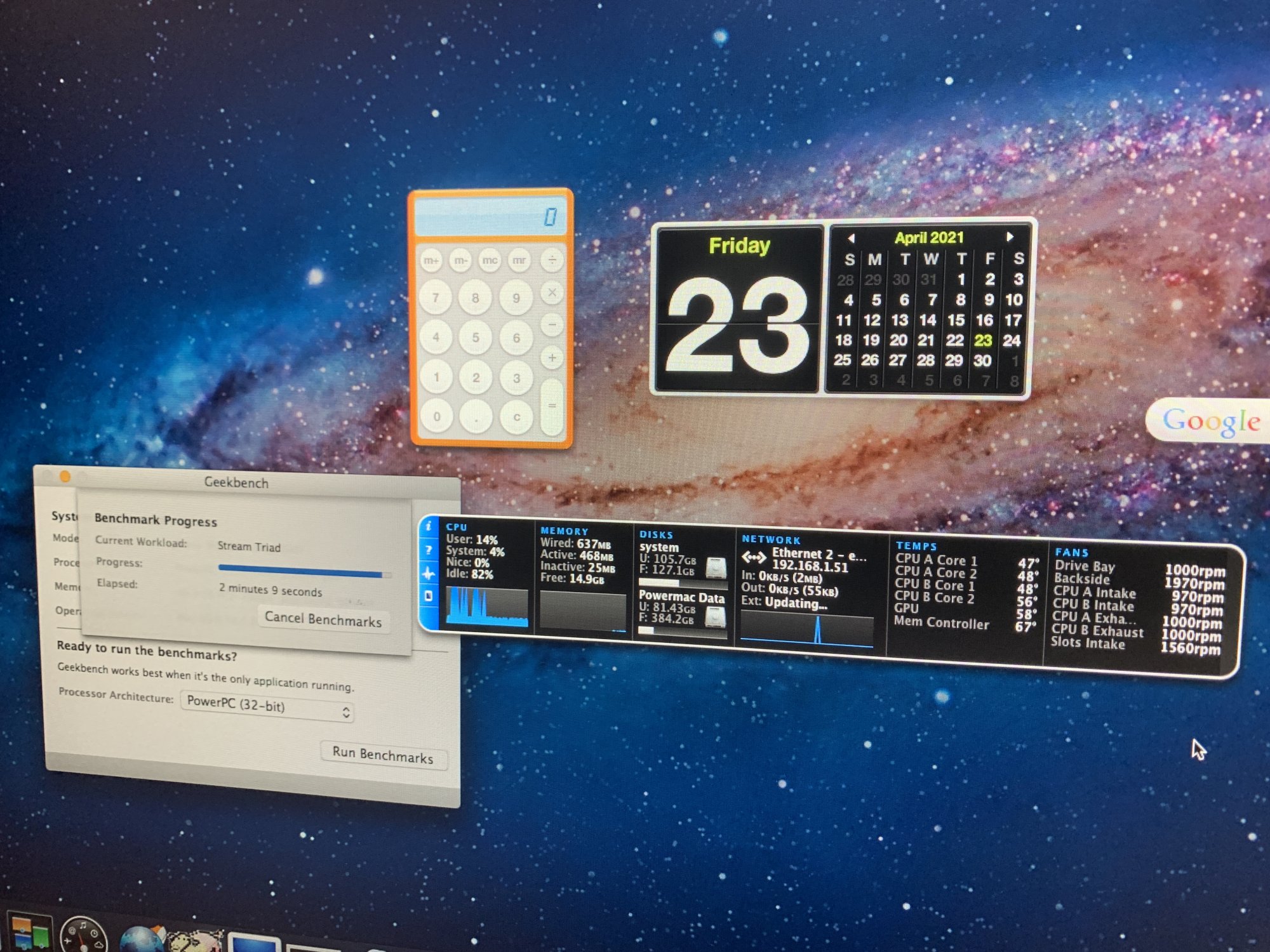Launch the globe browser icon in Dock
1270x952 pixels.
click(x=142, y=941)
